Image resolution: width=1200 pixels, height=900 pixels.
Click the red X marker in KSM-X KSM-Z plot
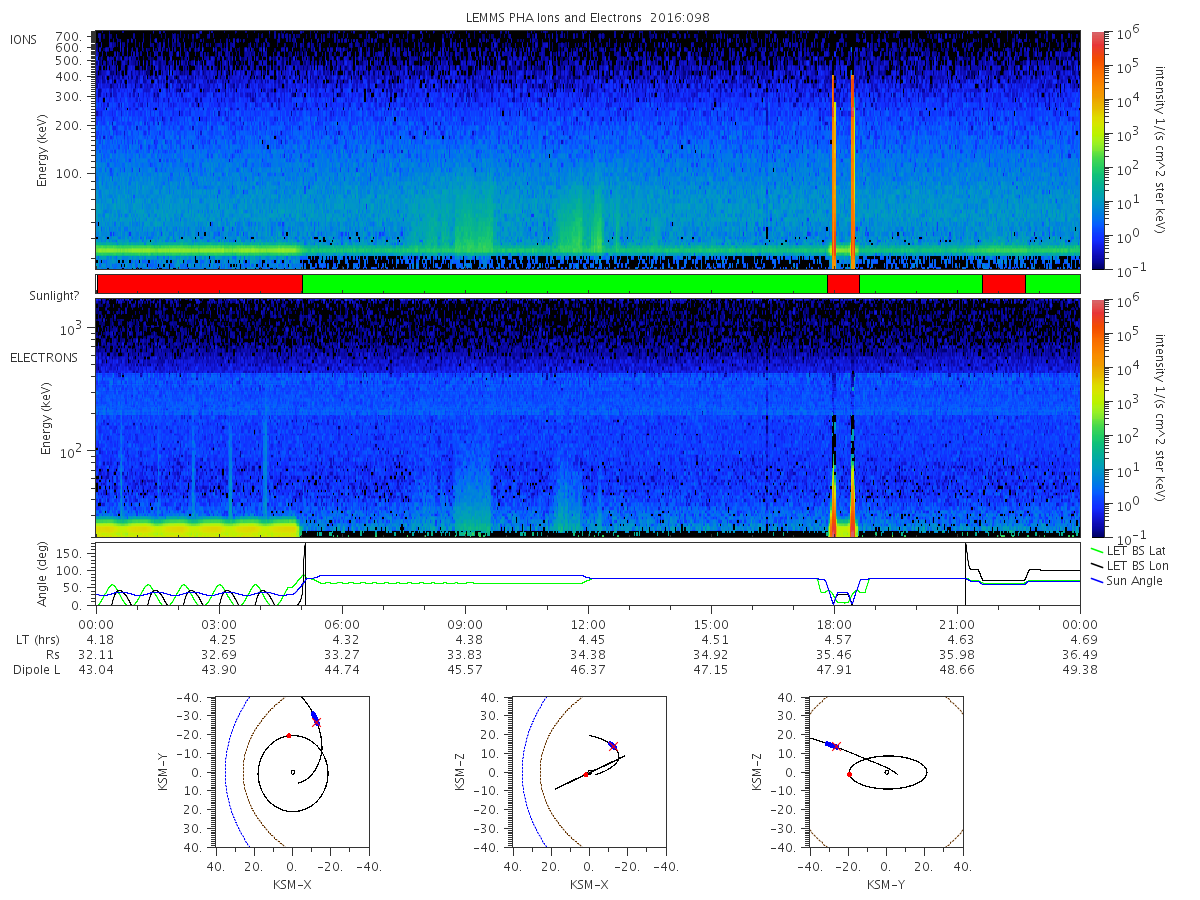point(614,745)
